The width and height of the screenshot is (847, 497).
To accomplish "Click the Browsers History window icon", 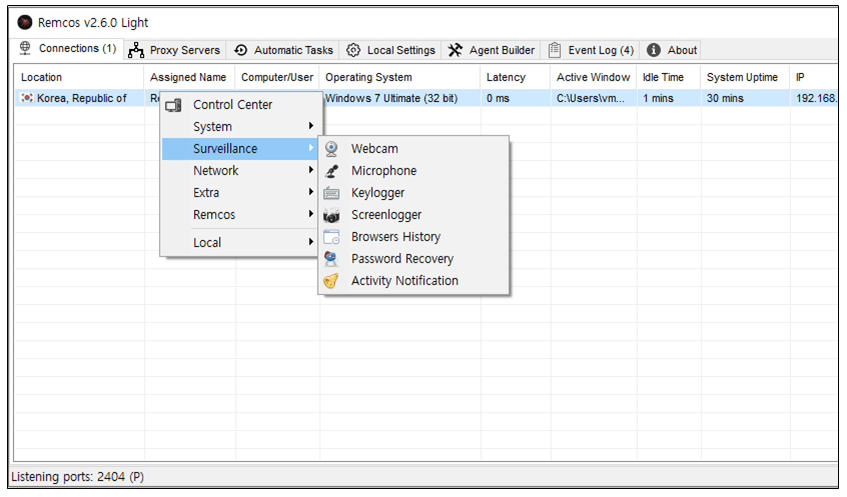I will click(331, 237).
